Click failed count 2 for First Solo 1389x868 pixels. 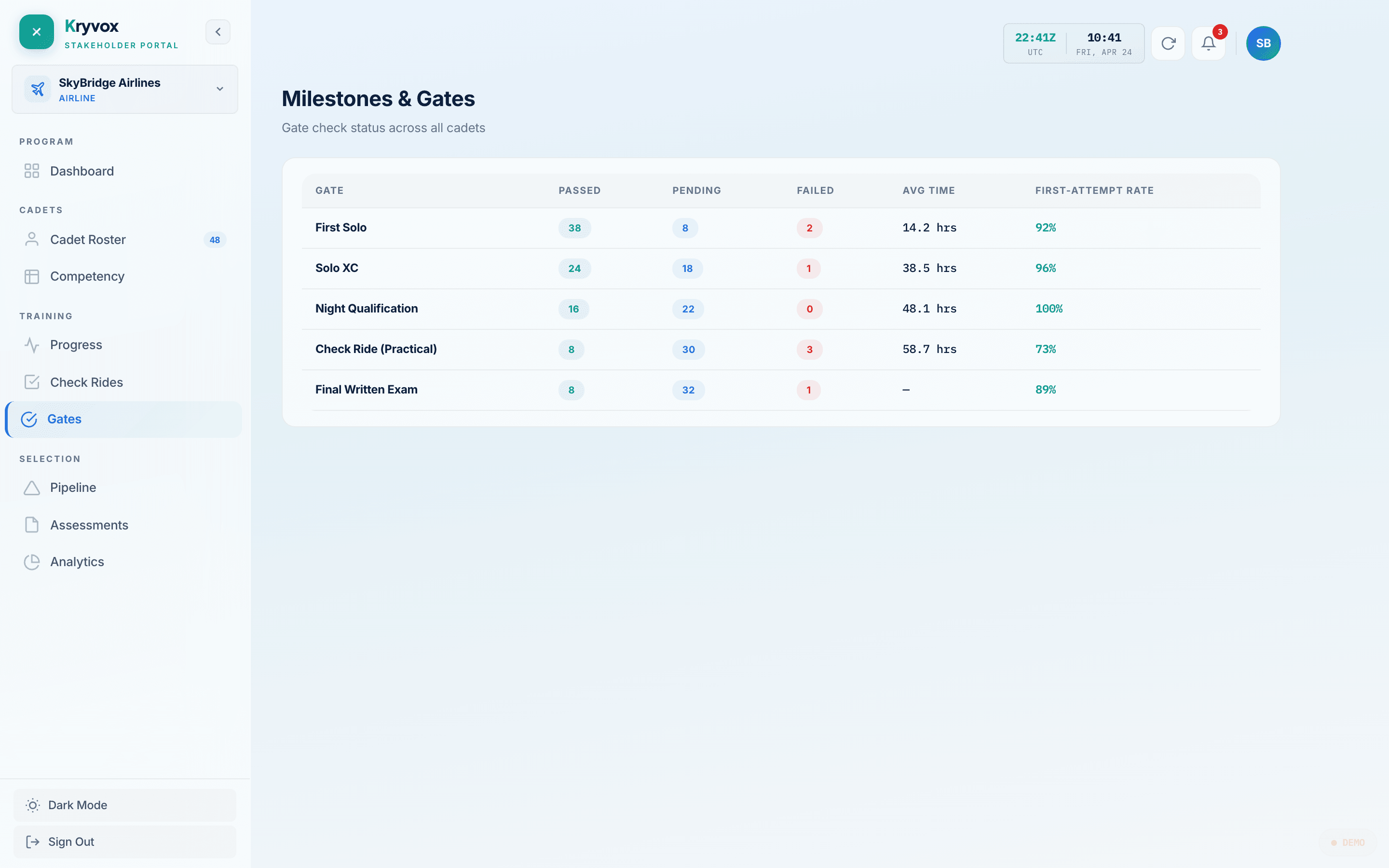click(809, 228)
